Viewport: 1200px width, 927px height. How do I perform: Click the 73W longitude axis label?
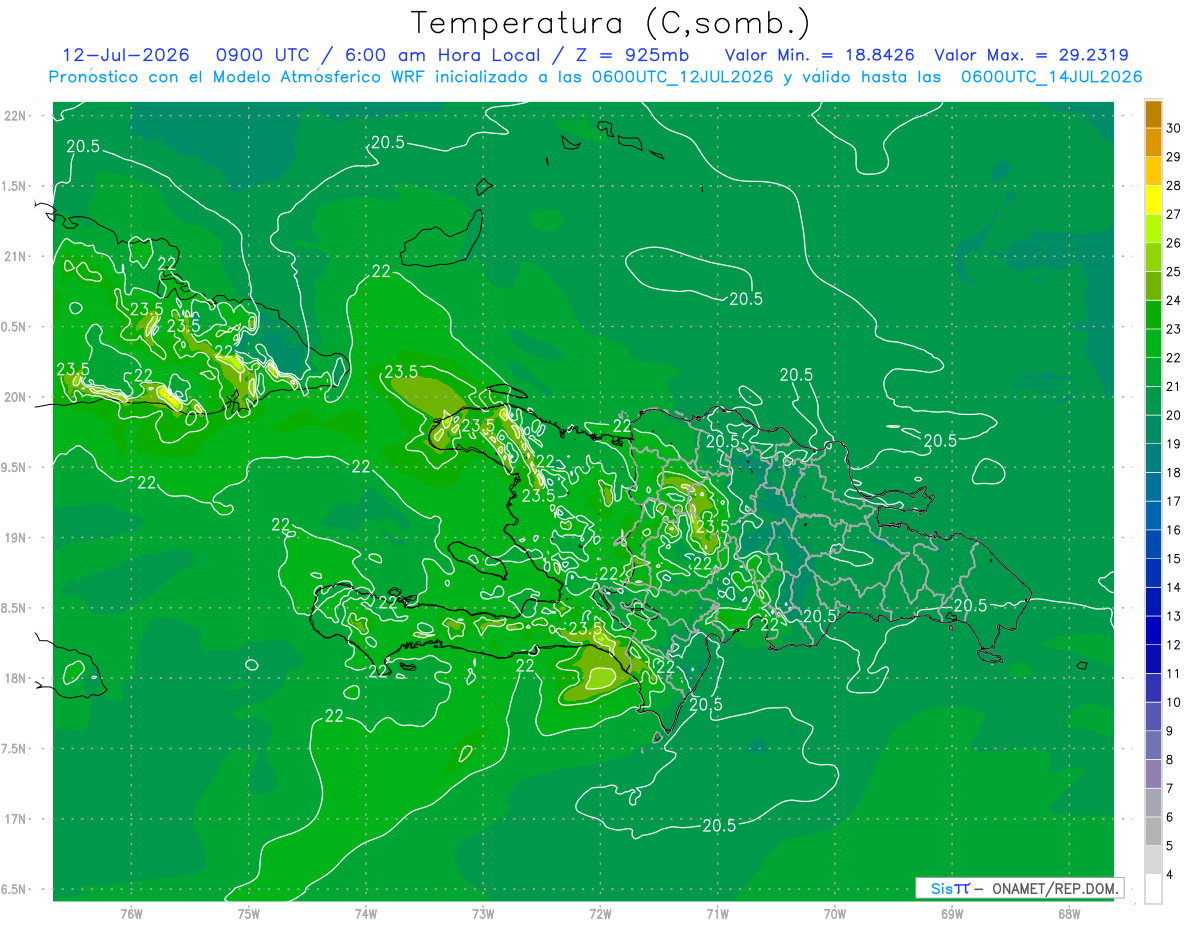[x=483, y=914]
